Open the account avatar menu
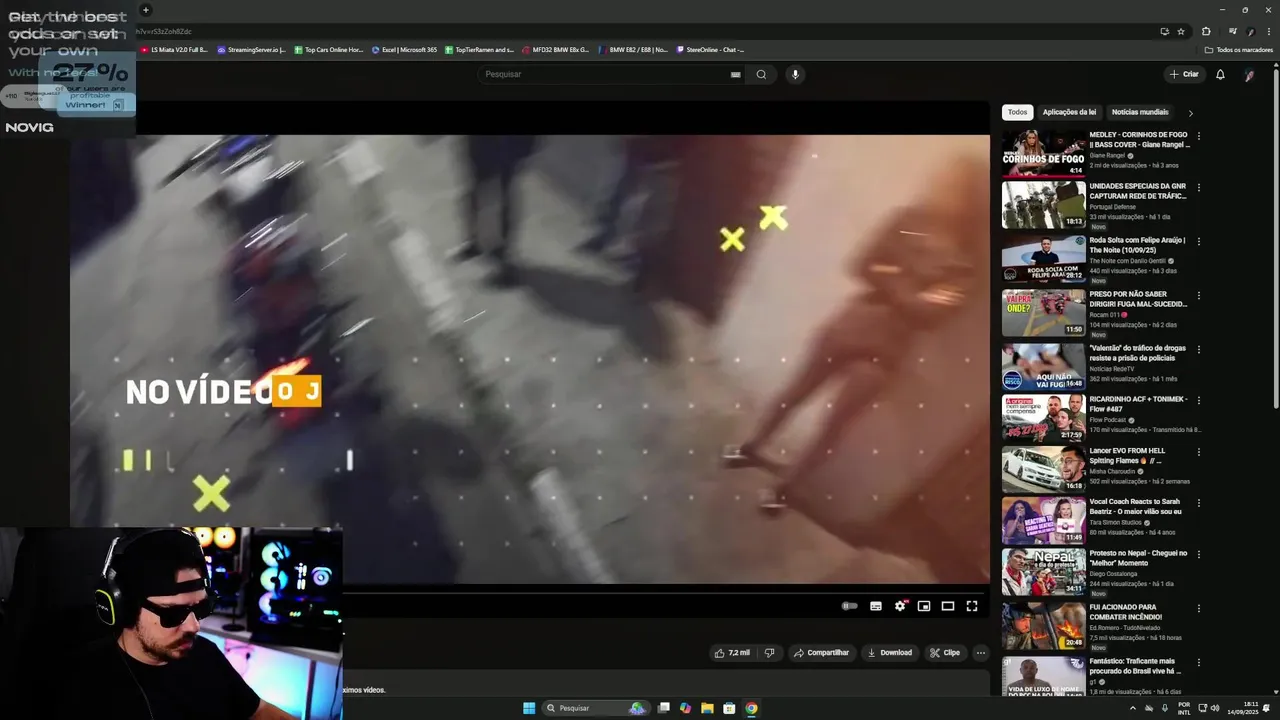This screenshot has height=720, width=1280. [1249, 75]
